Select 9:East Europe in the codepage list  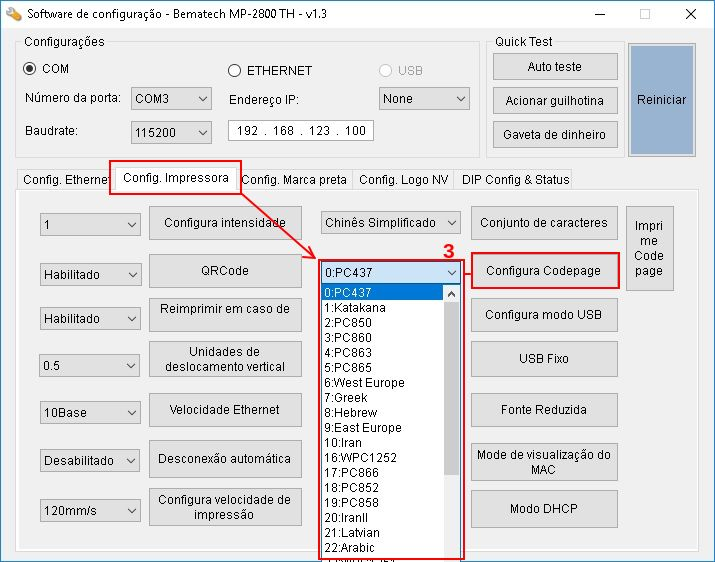[383, 428]
